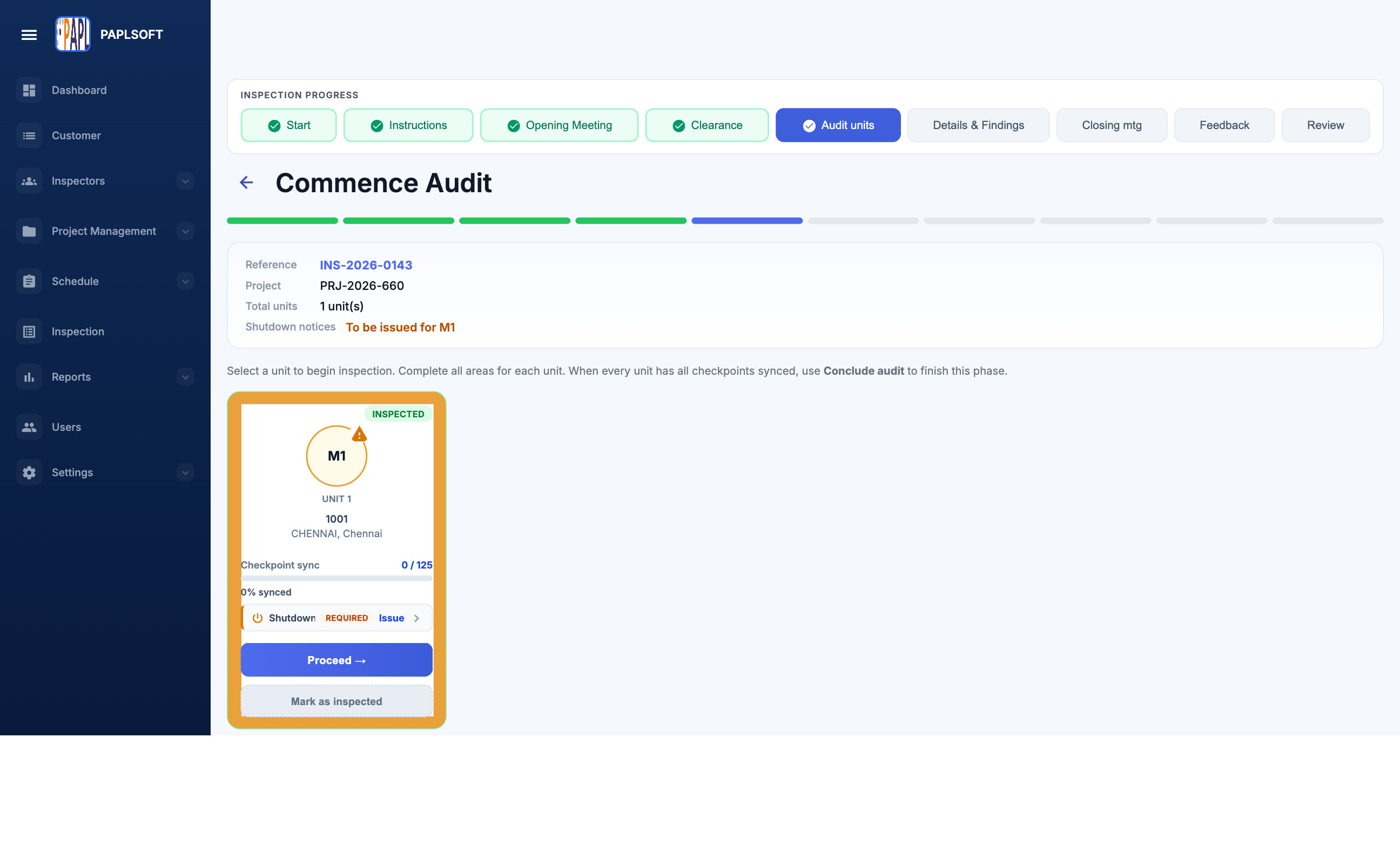The height and width of the screenshot is (859, 1400).
Task: Expand the Schedule submenu chevron
Action: tap(185, 281)
